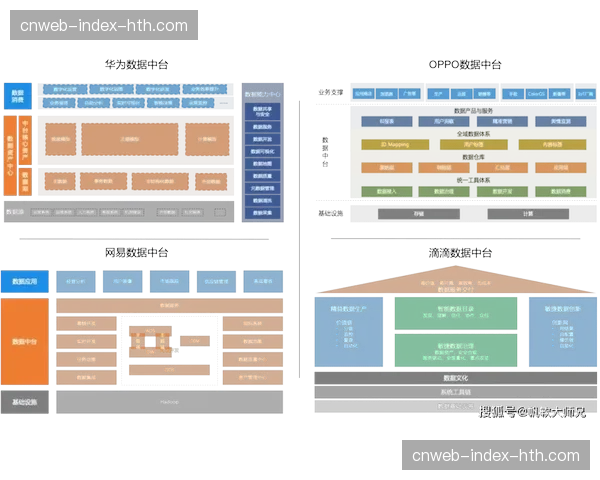Click the OPPO数据中台 diagram title
Image resolution: width=600 pixels, height=480 pixels.
[x=465, y=64]
